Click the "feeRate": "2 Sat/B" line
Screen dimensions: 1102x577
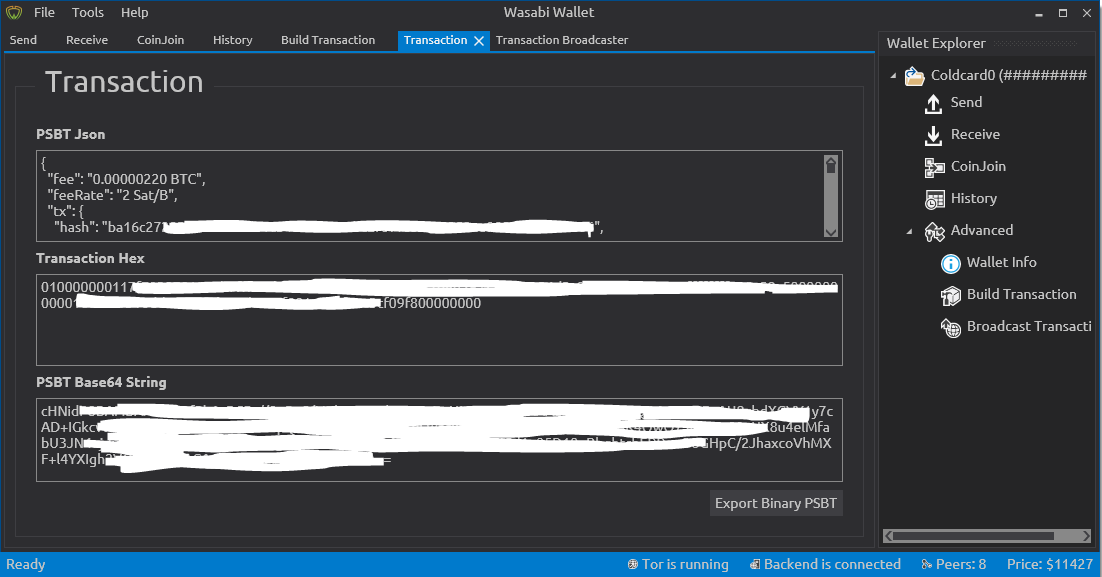tap(112, 195)
